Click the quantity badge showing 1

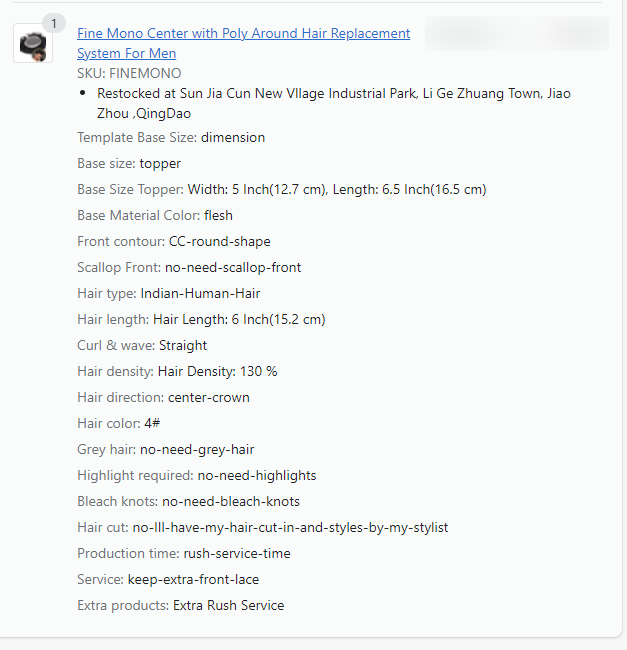52,23
